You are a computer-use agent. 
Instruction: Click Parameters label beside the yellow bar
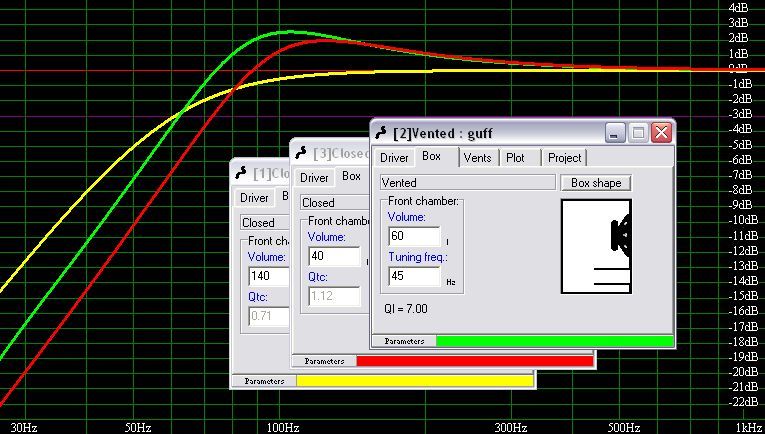coord(264,381)
